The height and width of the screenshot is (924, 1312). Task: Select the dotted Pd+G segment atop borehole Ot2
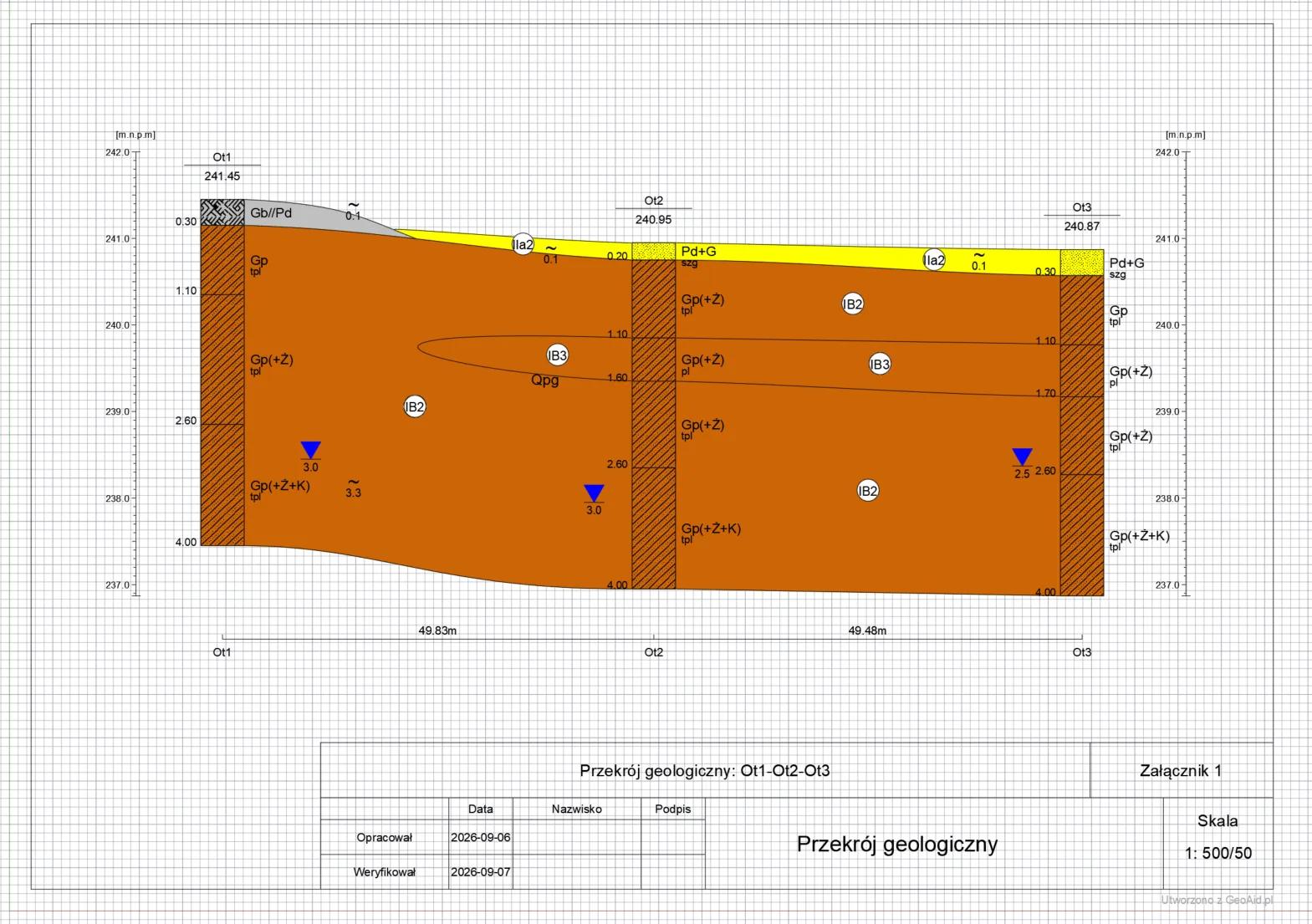tap(653, 251)
